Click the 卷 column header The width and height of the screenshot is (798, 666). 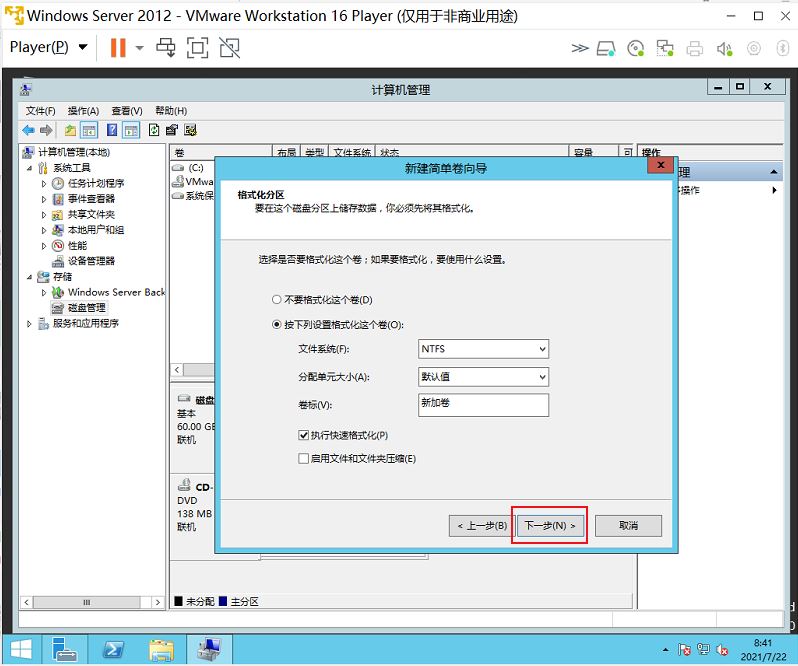click(x=222, y=152)
